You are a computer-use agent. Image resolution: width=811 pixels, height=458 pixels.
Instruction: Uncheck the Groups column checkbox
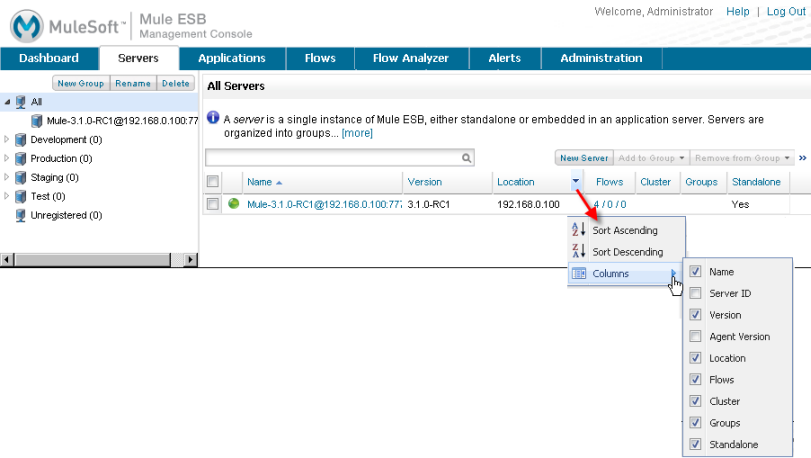[x=696, y=422]
